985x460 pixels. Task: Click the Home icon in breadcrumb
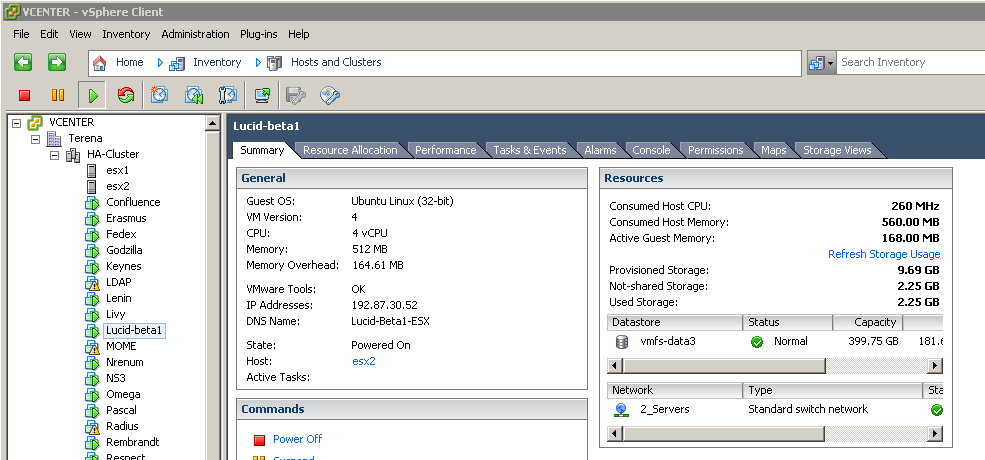[x=99, y=63]
